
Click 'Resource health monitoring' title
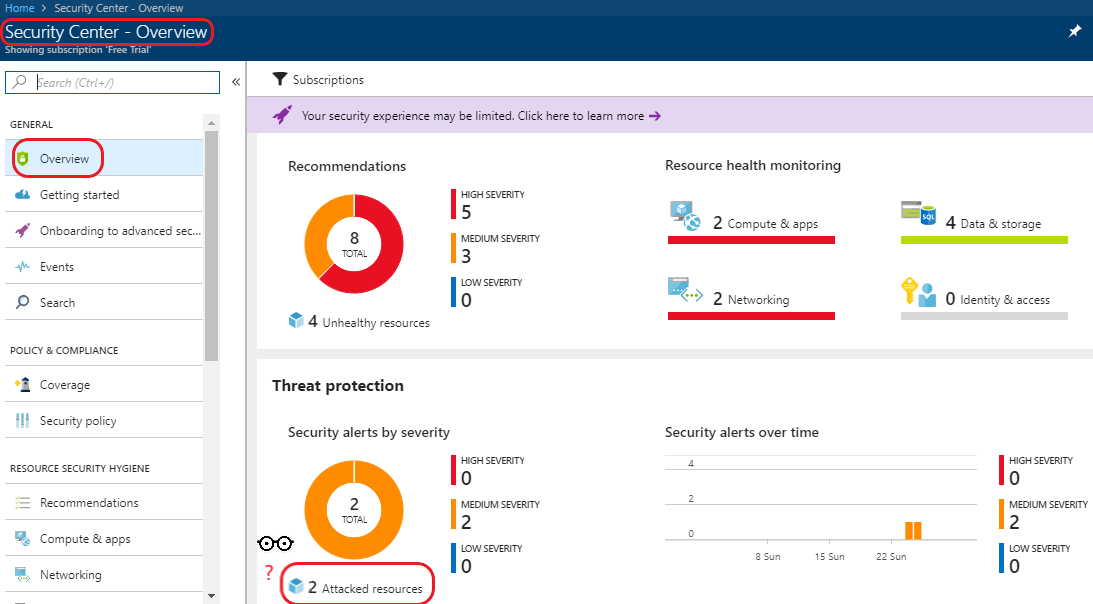point(753,165)
